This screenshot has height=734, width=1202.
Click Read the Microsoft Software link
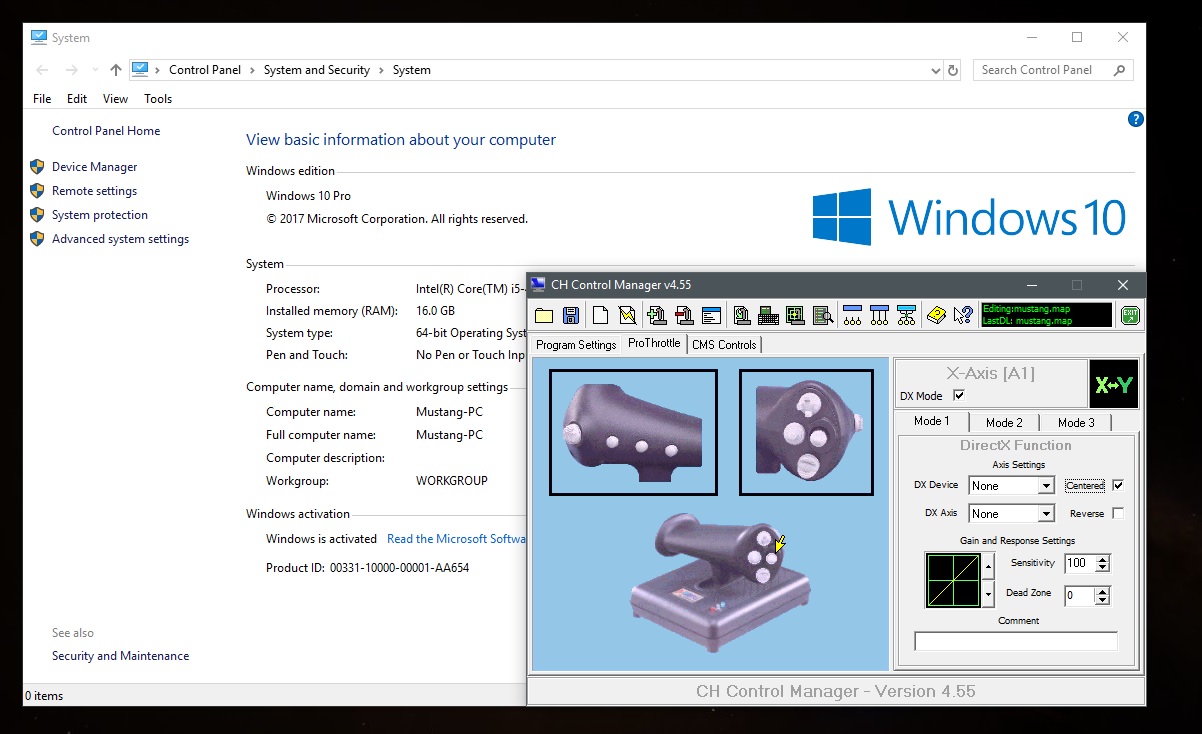pos(456,539)
